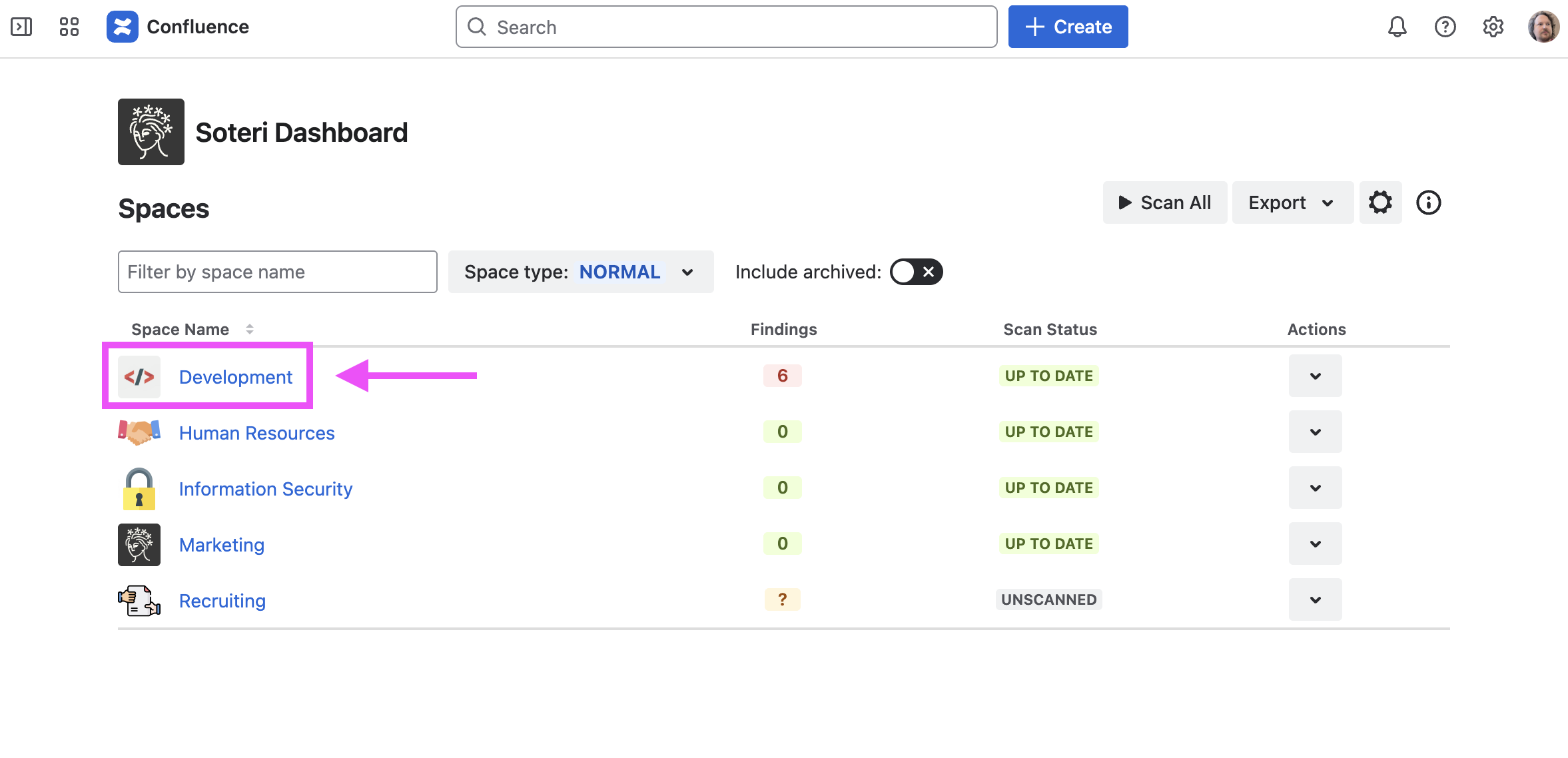Open the notifications bell

coord(1397,27)
